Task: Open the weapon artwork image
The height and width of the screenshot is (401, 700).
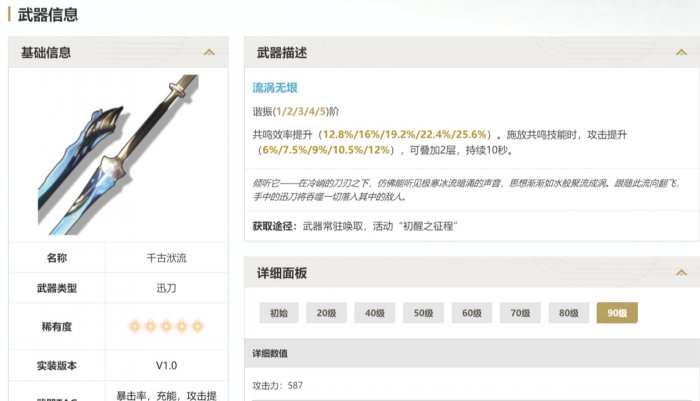Action: point(119,155)
